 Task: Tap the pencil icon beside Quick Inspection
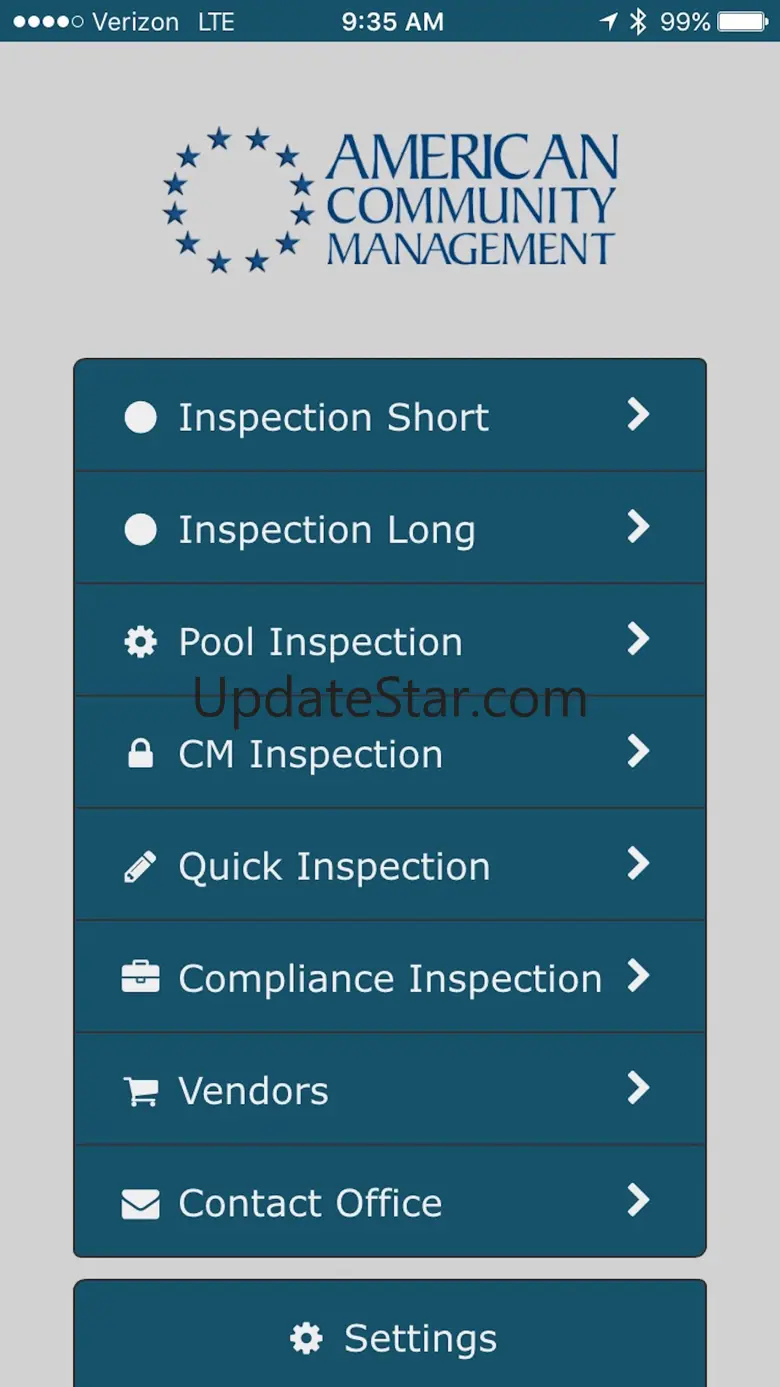pos(140,867)
